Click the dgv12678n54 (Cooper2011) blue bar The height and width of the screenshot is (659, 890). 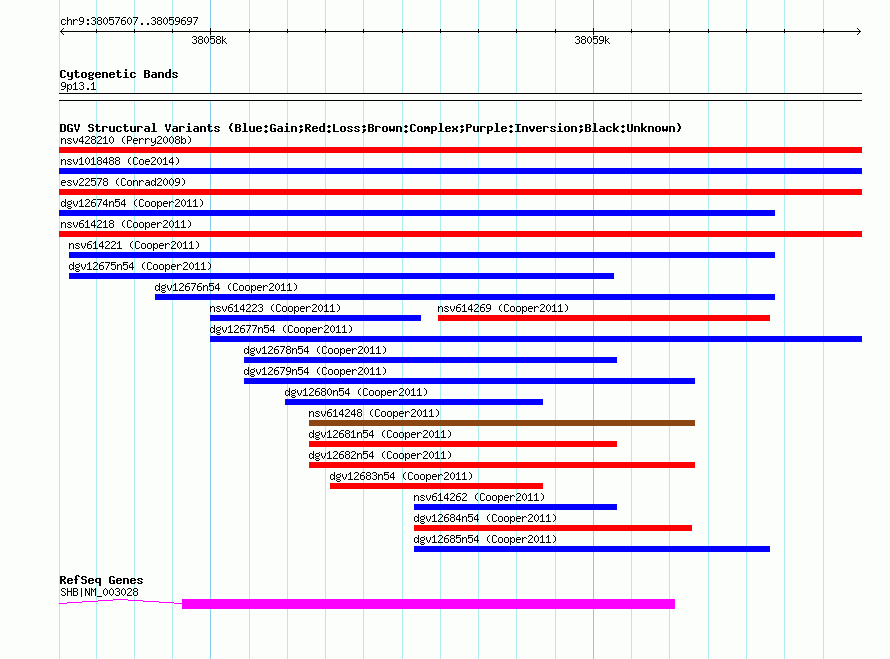(x=430, y=360)
